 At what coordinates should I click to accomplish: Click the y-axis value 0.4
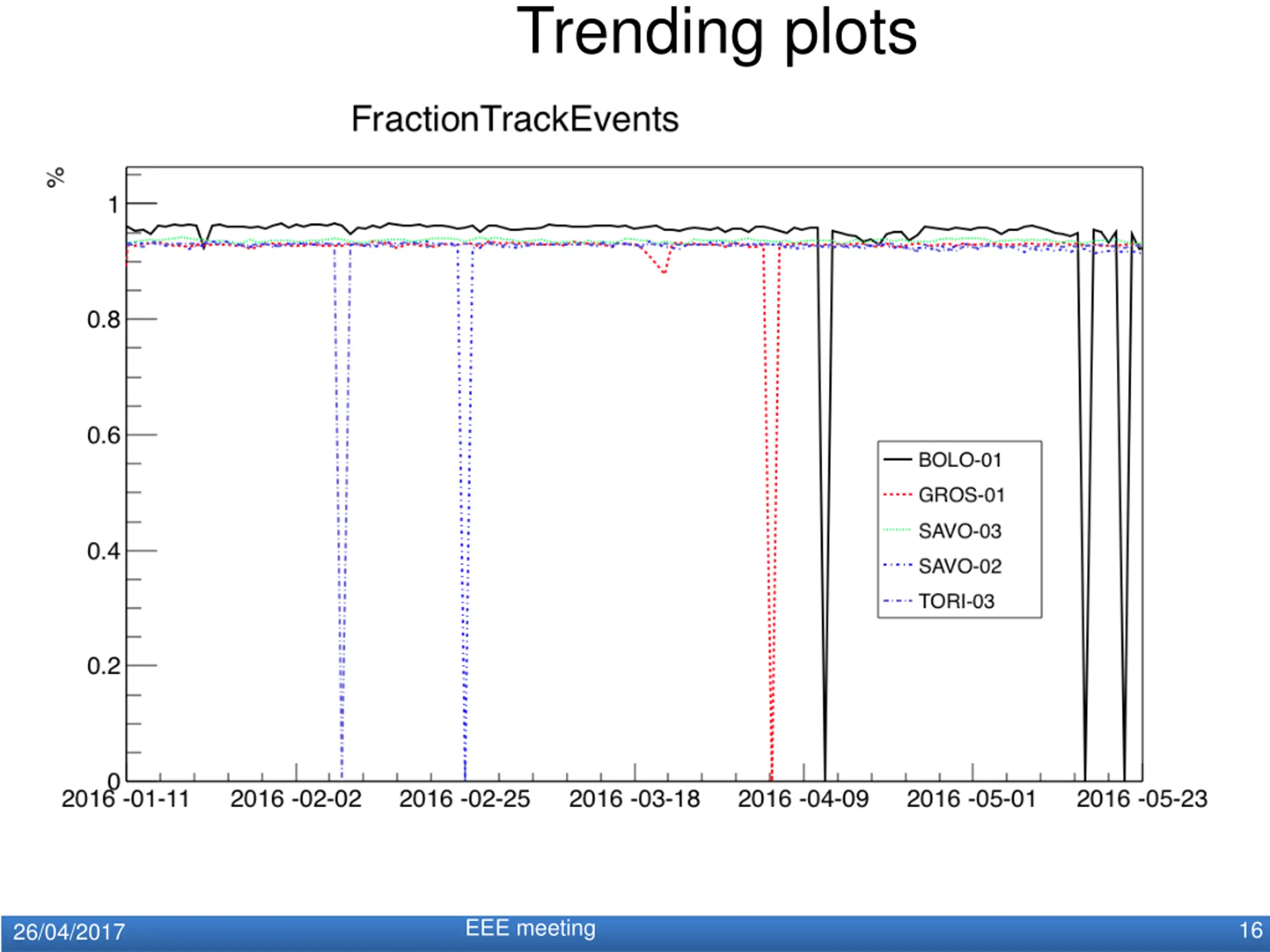[104, 551]
